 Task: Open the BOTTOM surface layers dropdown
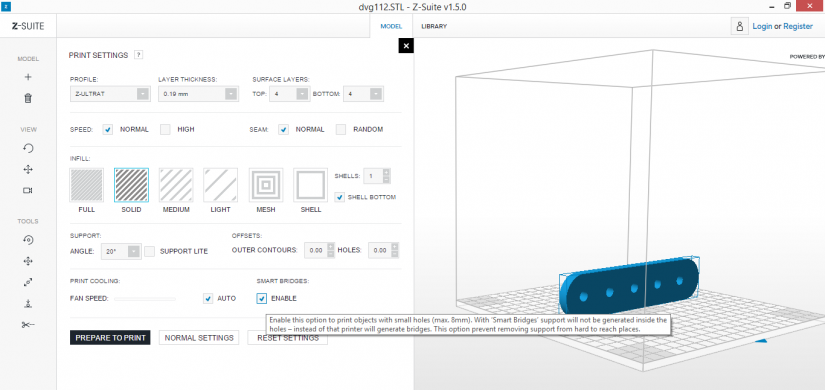(363, 94)
